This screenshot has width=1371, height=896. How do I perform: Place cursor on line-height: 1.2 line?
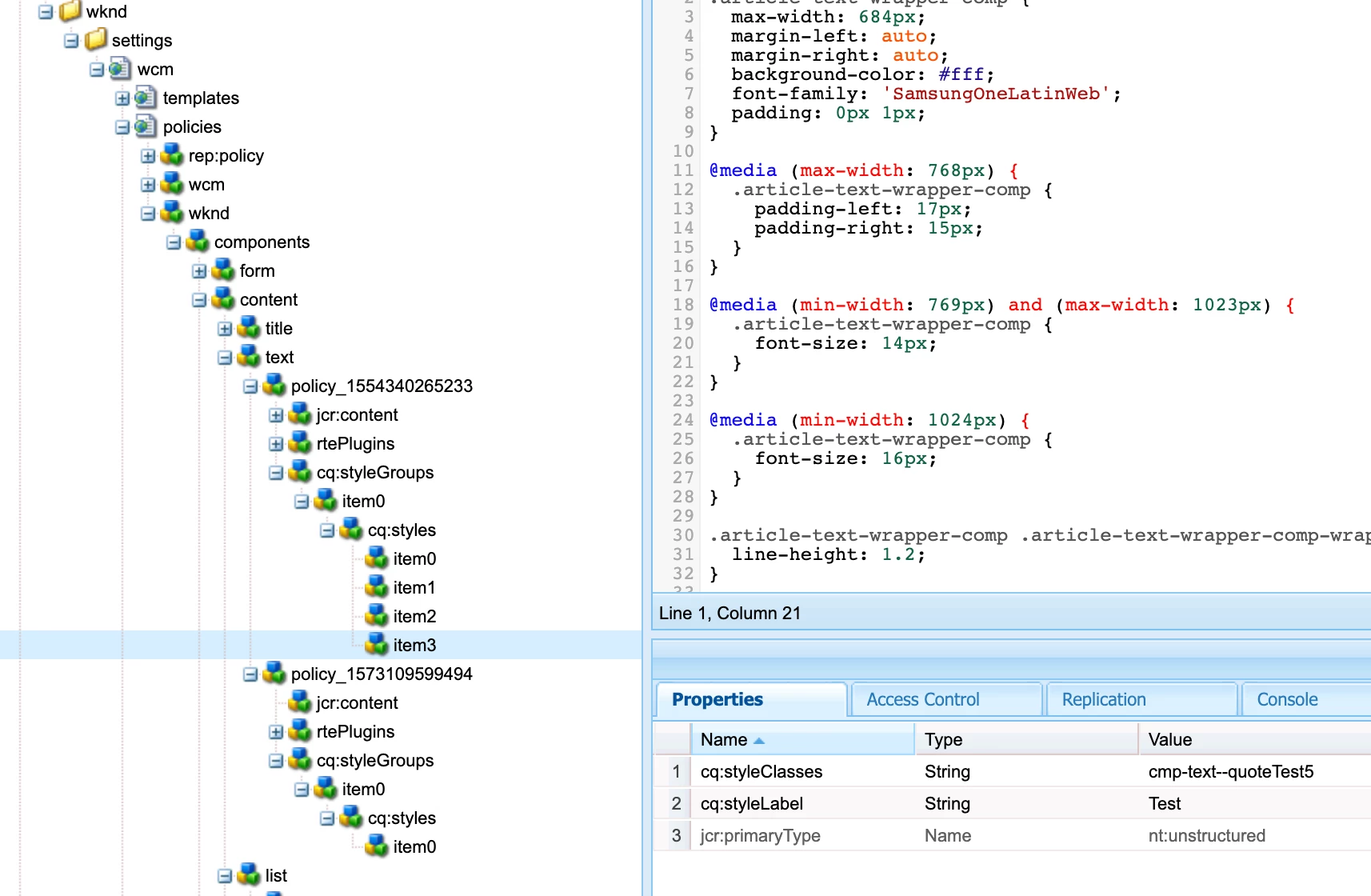828,554
